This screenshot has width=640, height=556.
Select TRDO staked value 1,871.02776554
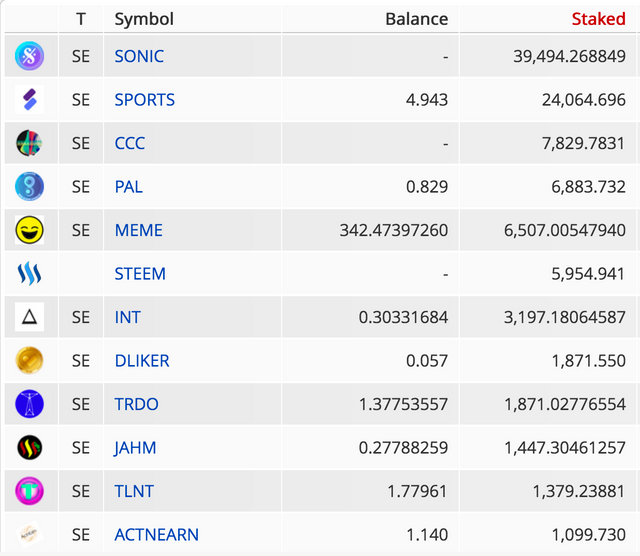point(565,404)
